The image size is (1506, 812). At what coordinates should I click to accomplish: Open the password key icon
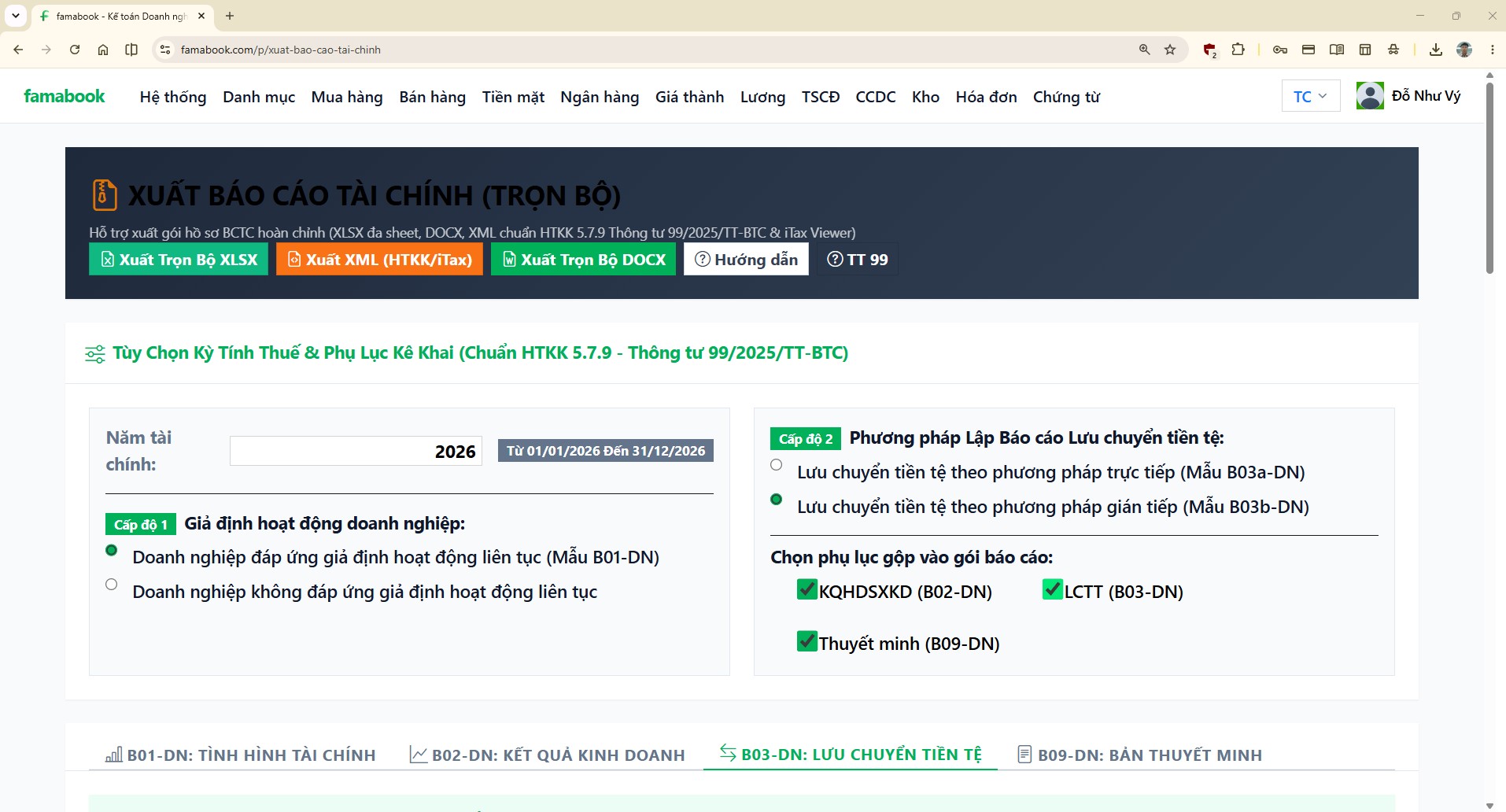click(x=1280, y=50)
